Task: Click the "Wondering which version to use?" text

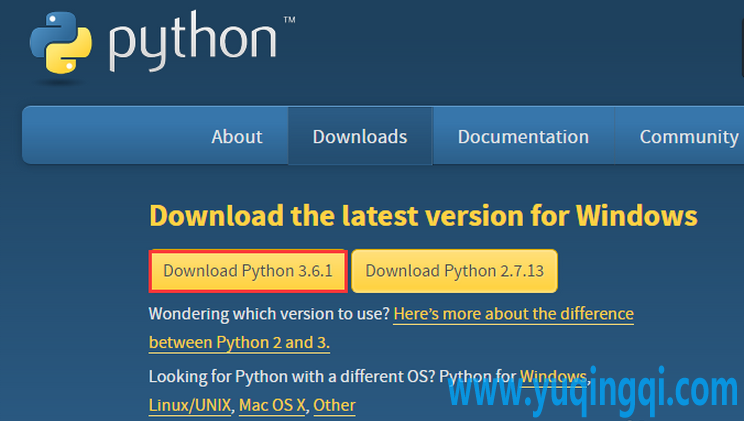Action: pyautogui.click(x=269, y=314)
